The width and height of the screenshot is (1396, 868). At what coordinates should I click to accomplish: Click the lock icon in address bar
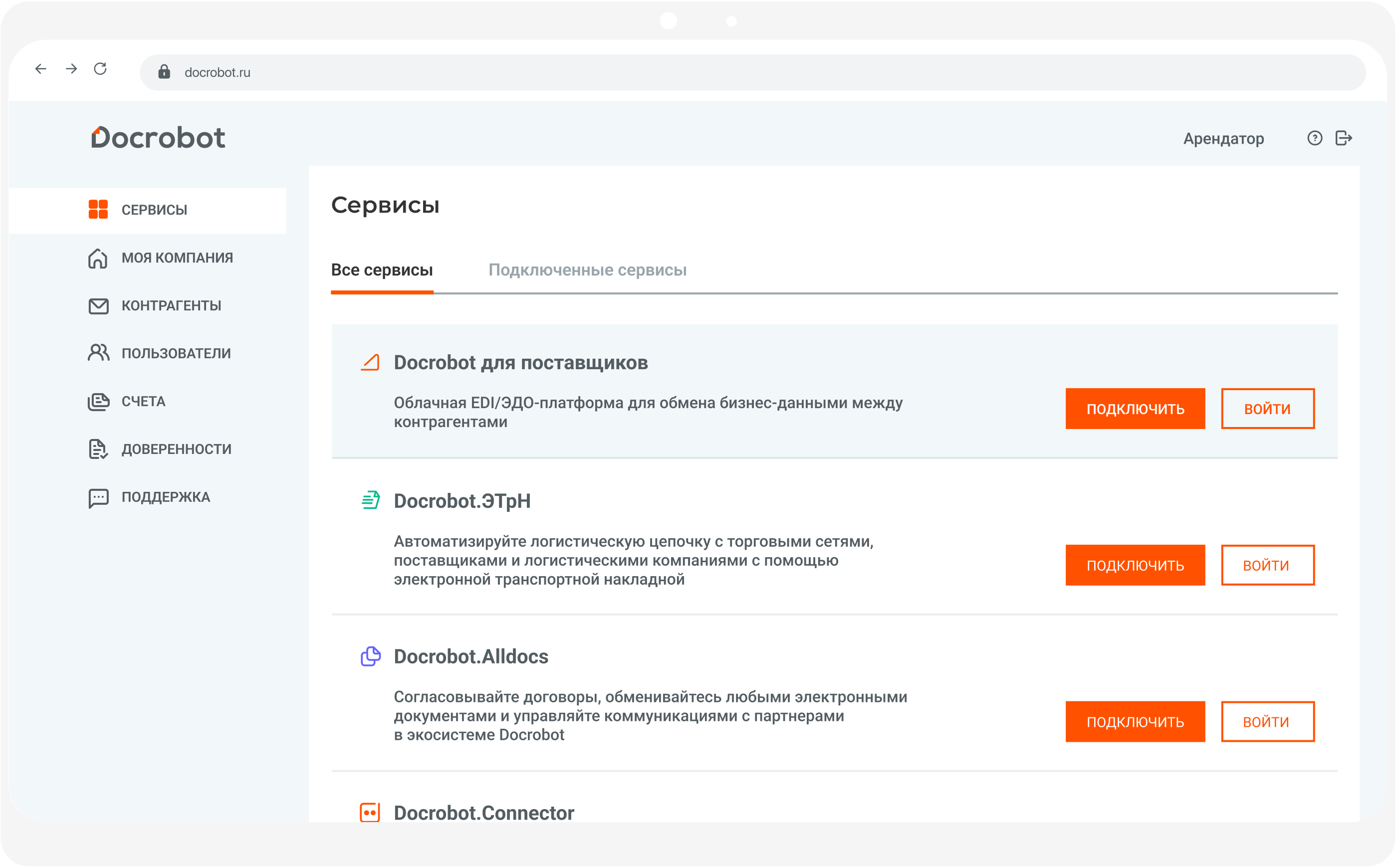point(164,72)
